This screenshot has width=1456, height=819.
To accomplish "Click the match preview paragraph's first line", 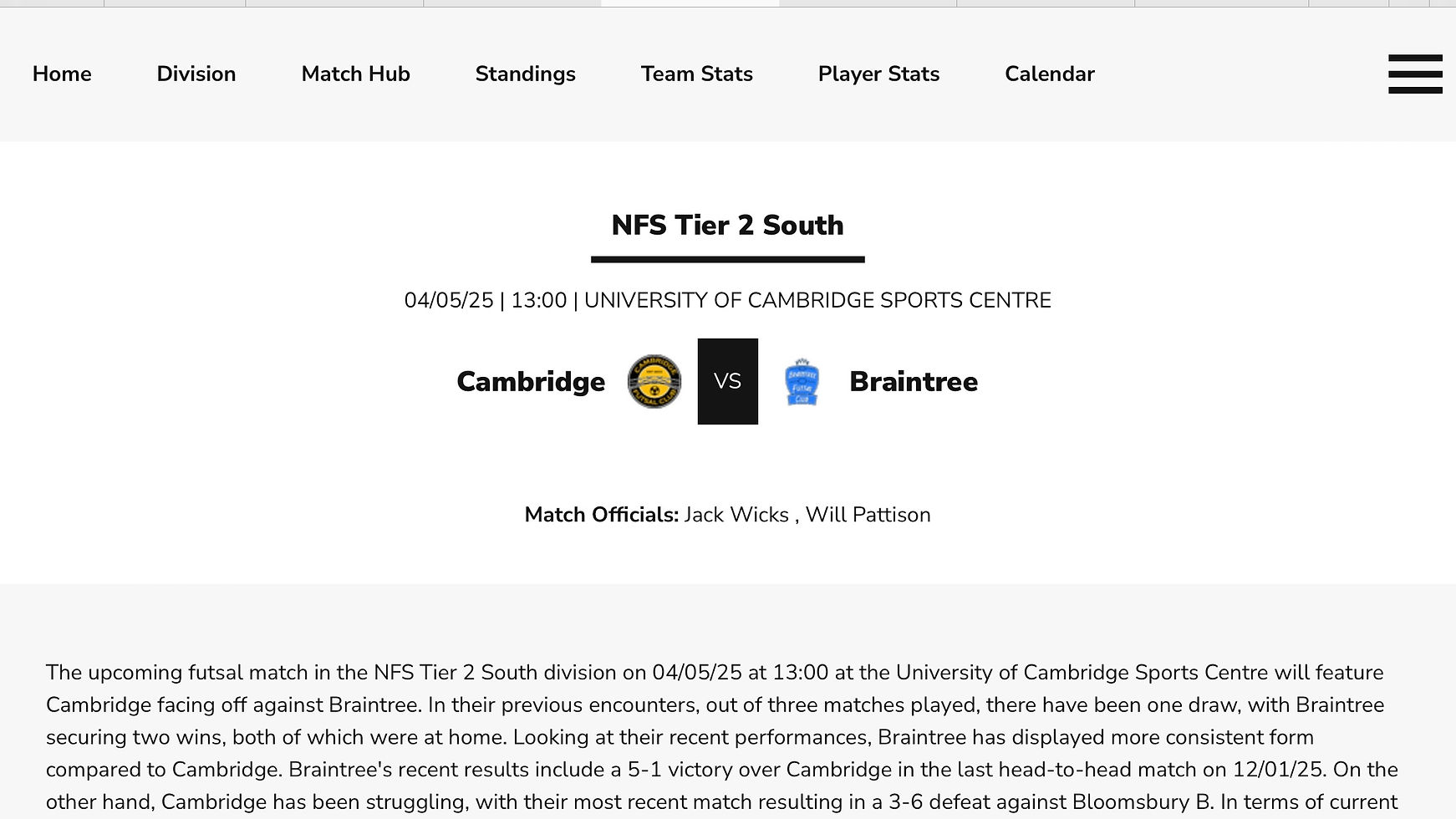I will (x=715, y=672).
